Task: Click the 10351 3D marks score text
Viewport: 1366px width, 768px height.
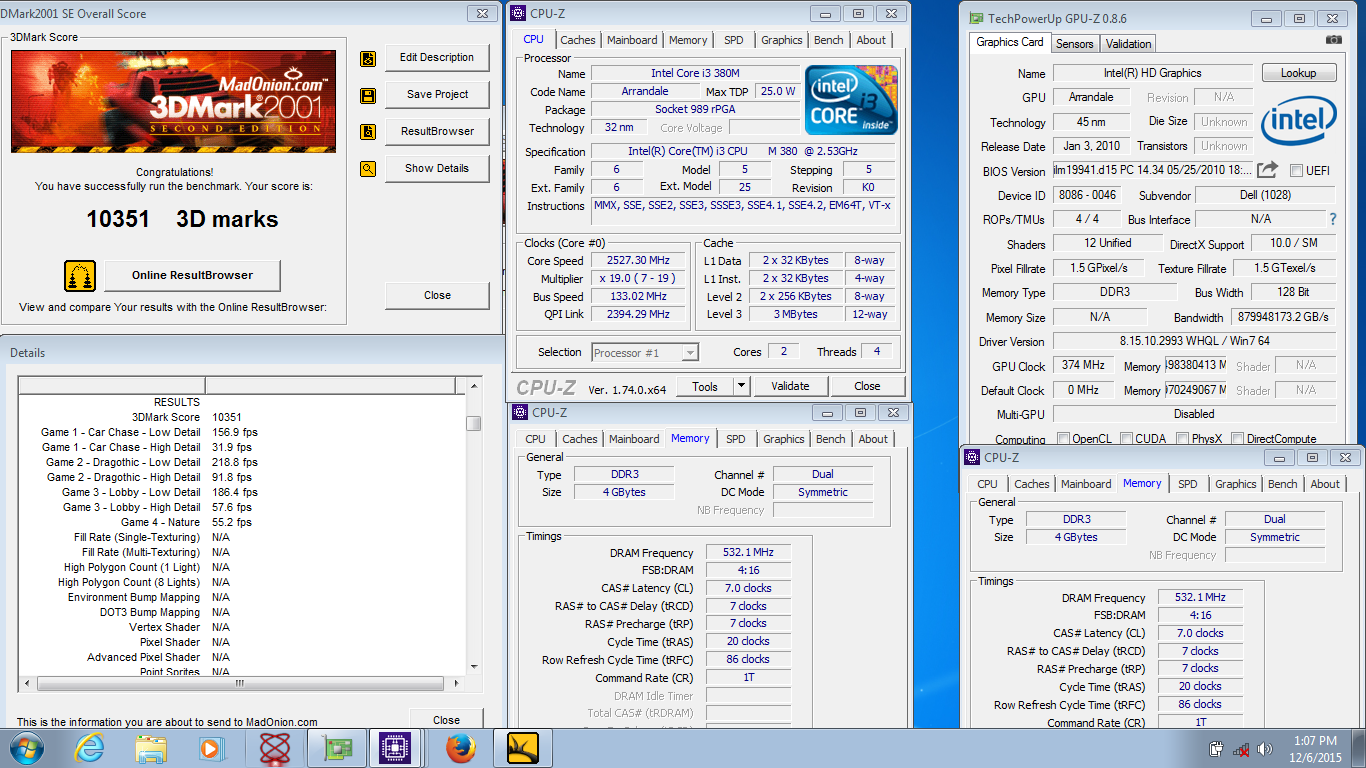Action: coord(182,219)
